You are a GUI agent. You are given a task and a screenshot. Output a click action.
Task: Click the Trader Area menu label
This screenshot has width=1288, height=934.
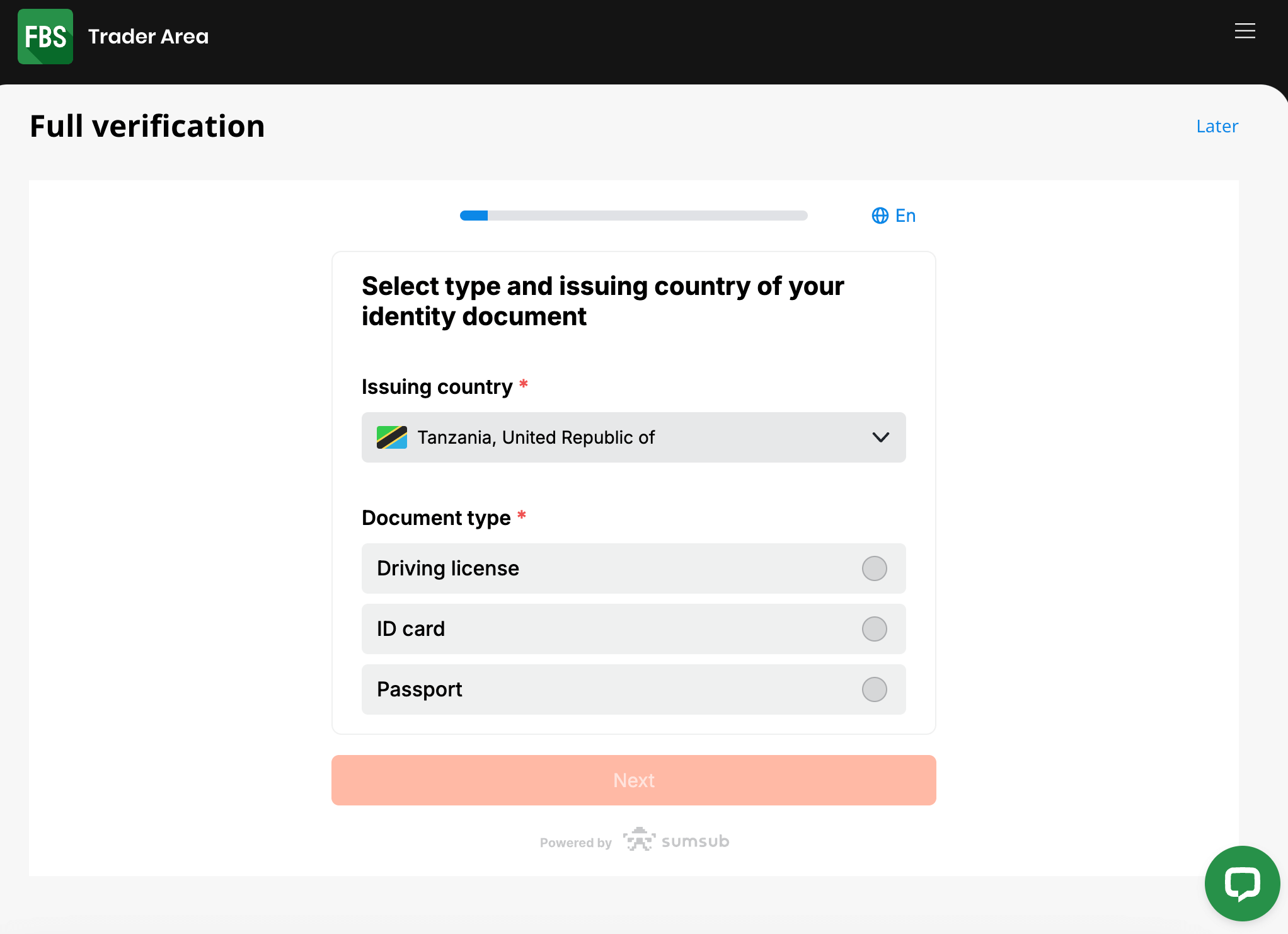(x=148, y=36)
